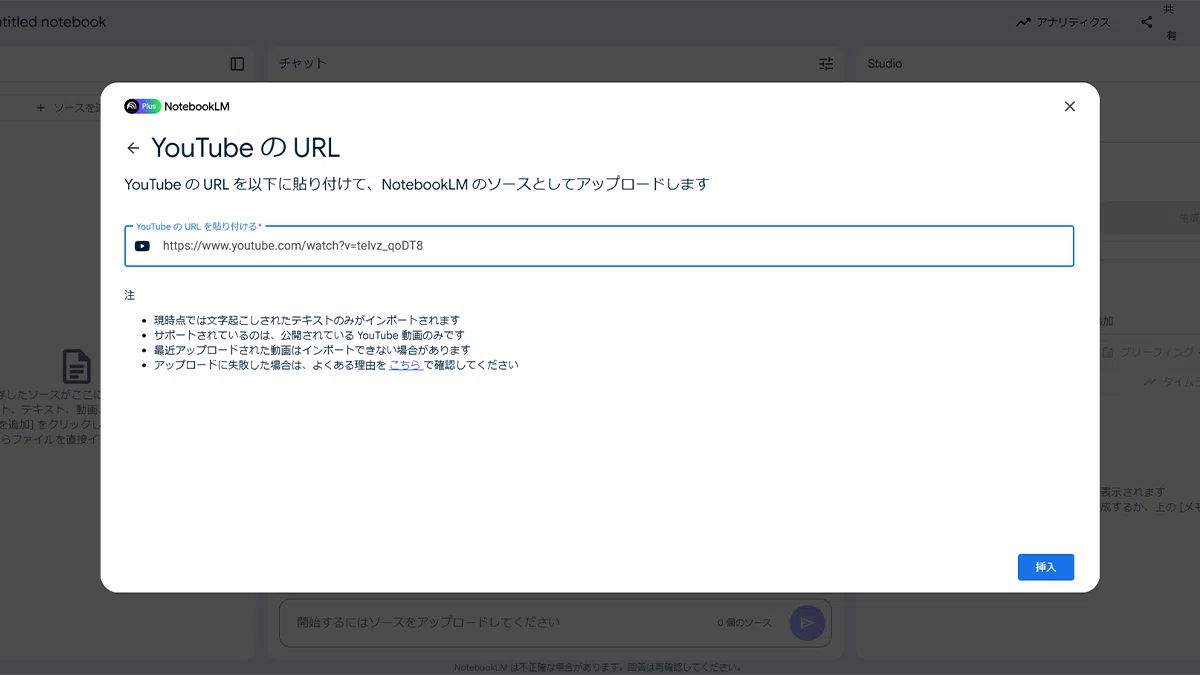
Task: Click the 0 個のソース counter
Action: [x=745, y=623]
